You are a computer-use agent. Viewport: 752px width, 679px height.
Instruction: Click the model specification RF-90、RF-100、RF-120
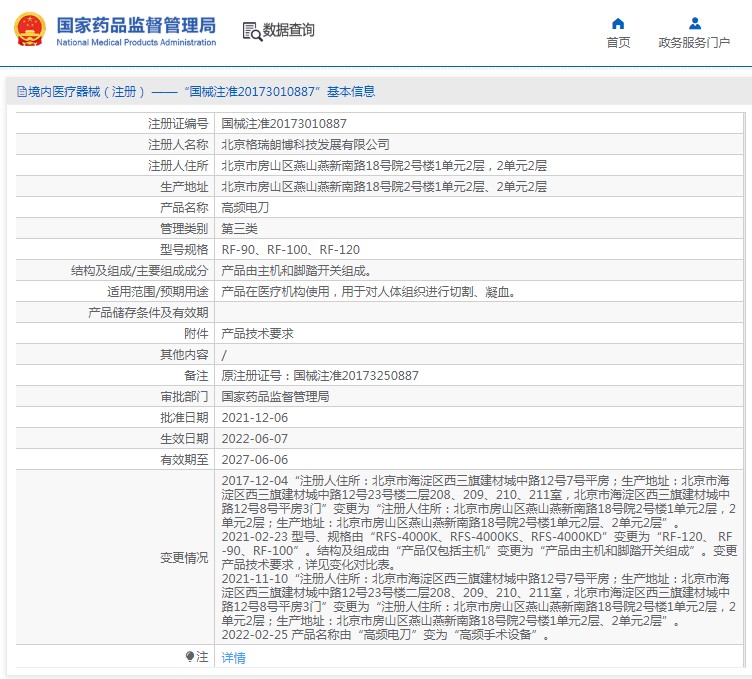pos(290,249)
